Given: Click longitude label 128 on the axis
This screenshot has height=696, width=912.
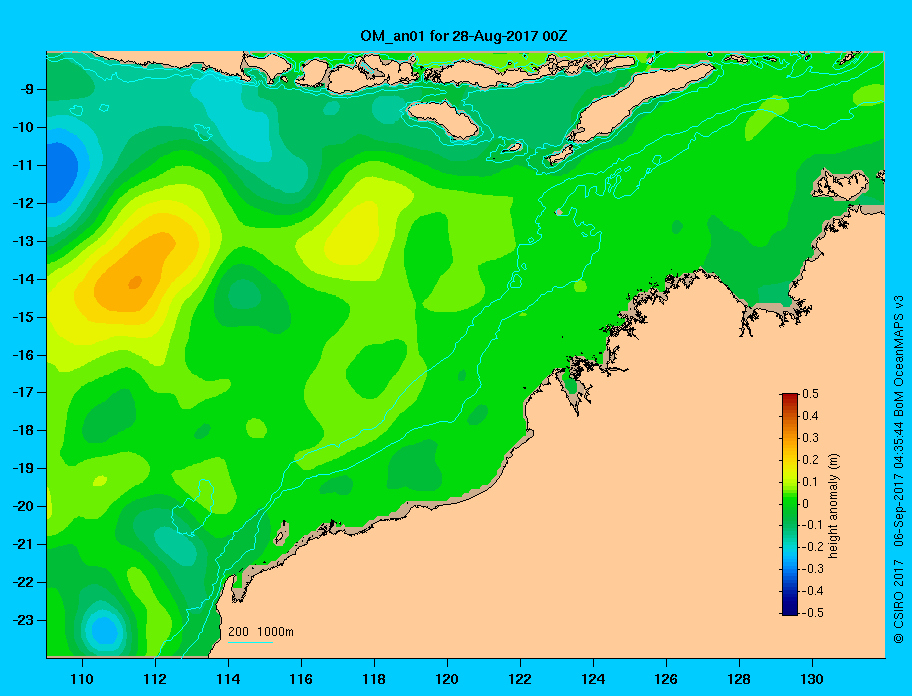Looking at the screenshot, I should pos(739,679).
